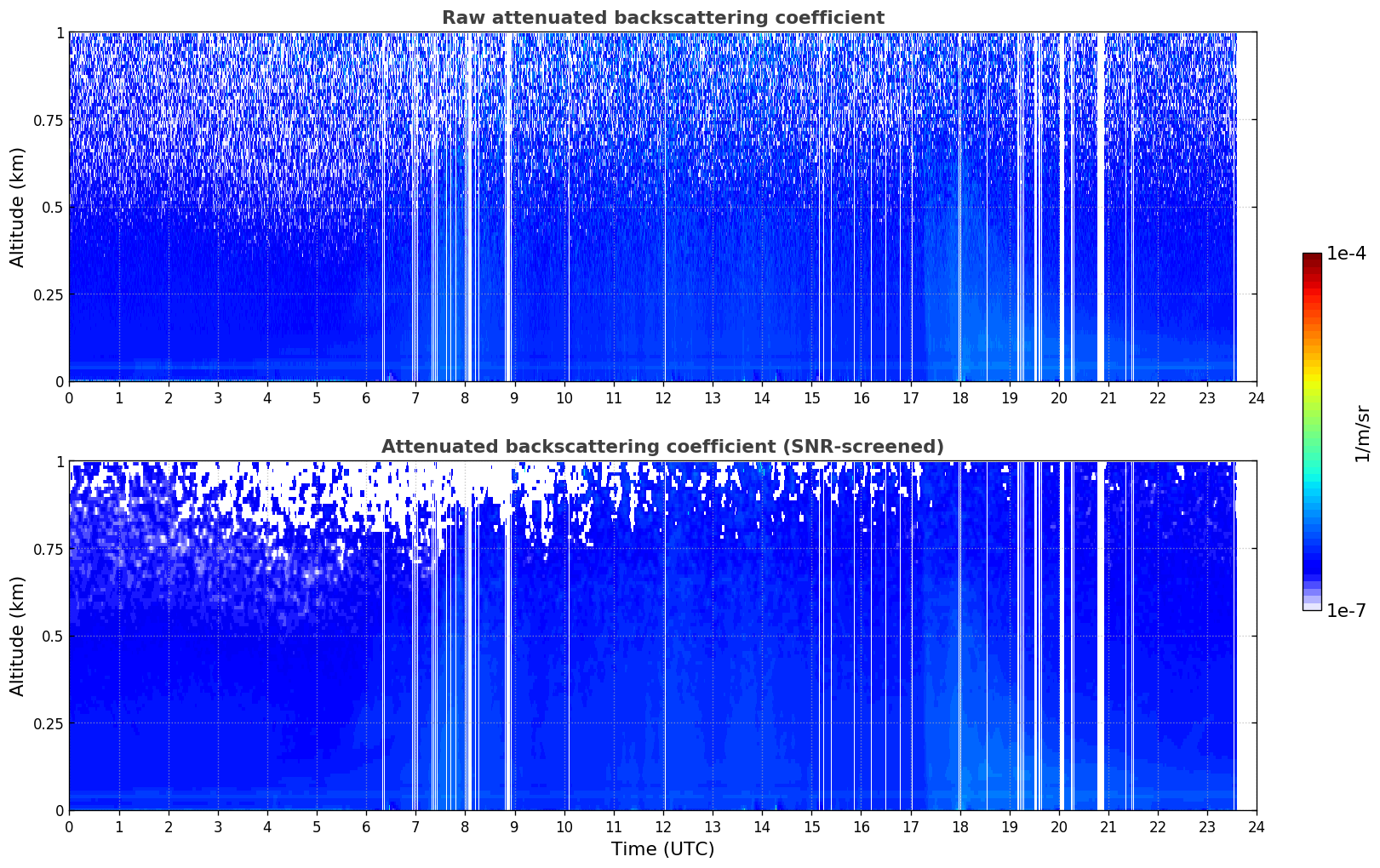Select hour tick "12" under the Raw plot

click(663, 397)
